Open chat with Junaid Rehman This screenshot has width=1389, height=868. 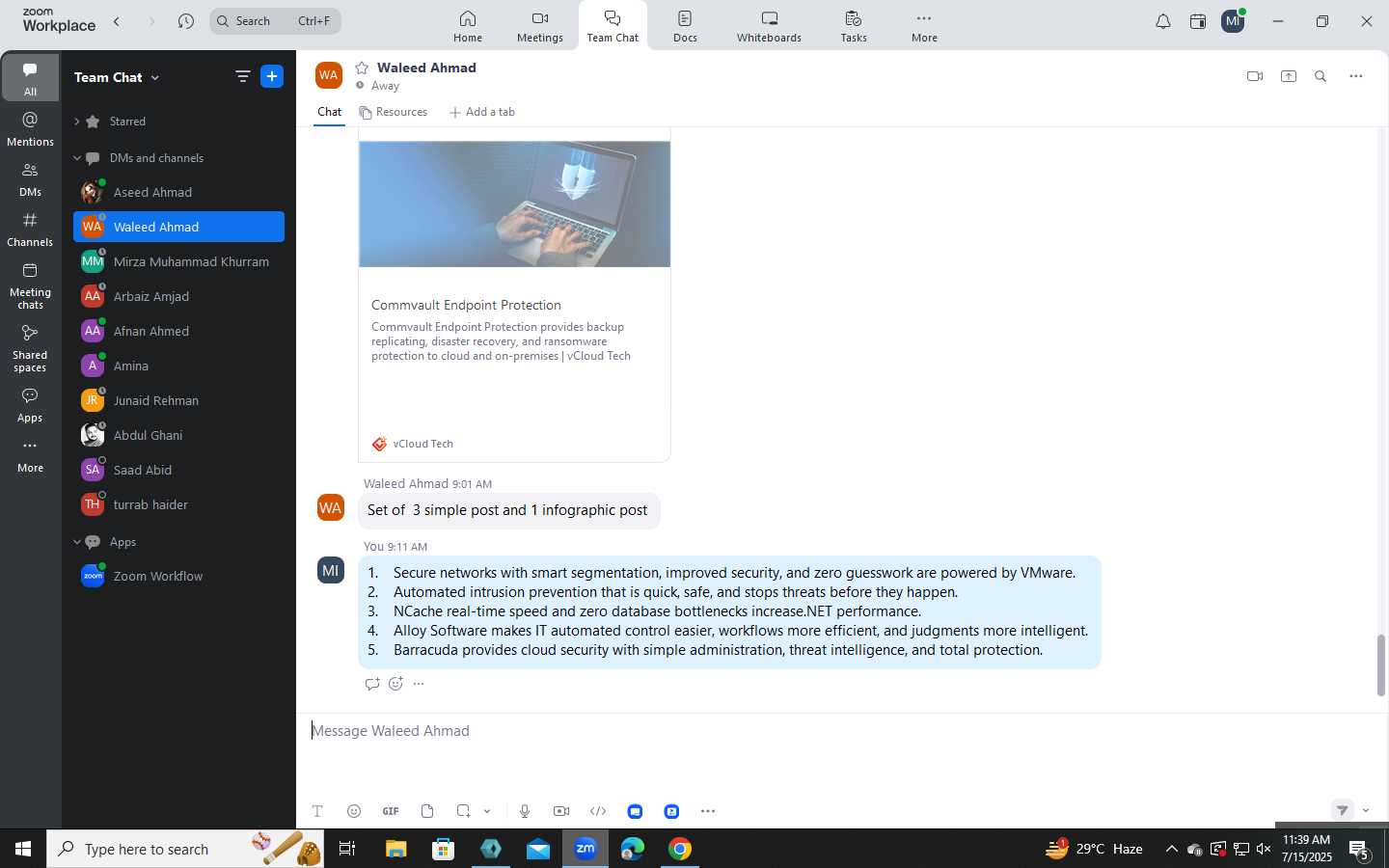point(178,400)
